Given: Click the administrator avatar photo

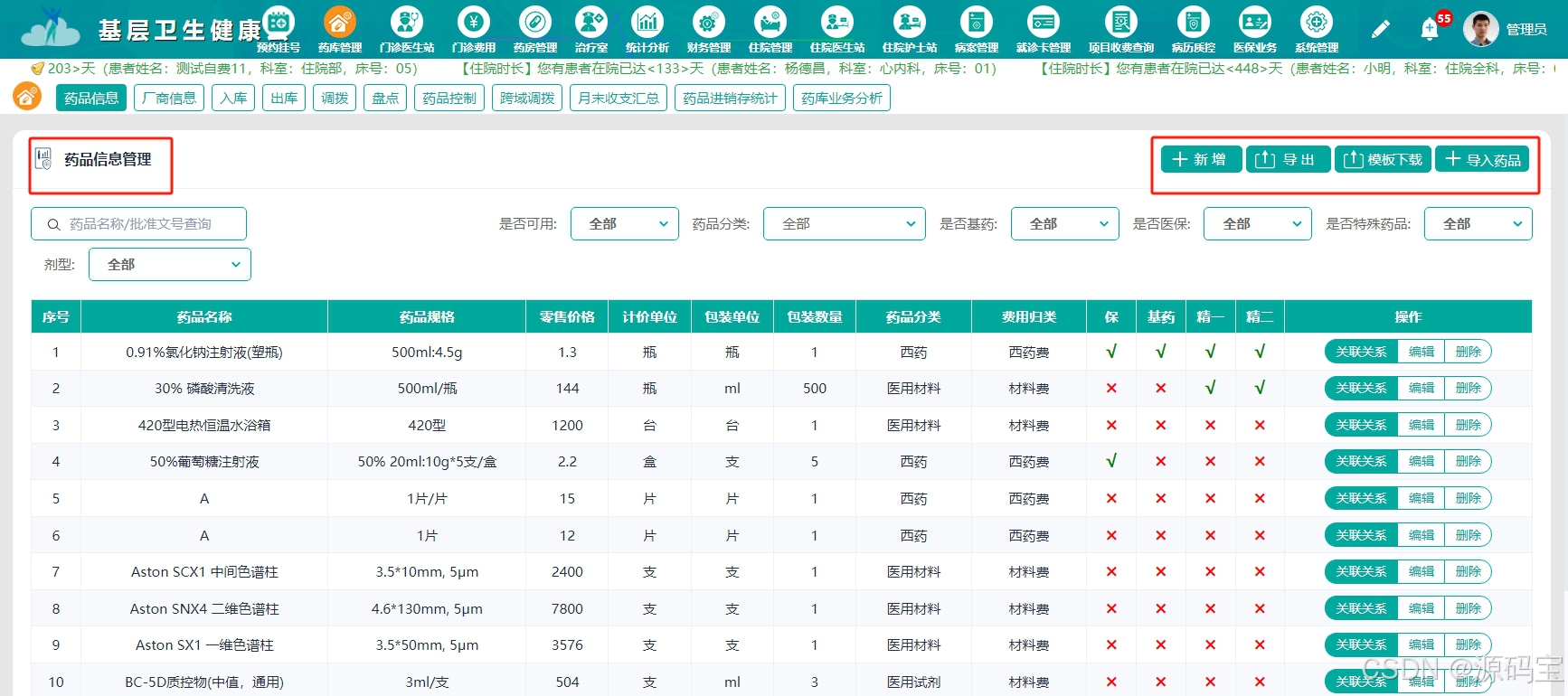Looking at the screenshot, I should coord(1480,29).
